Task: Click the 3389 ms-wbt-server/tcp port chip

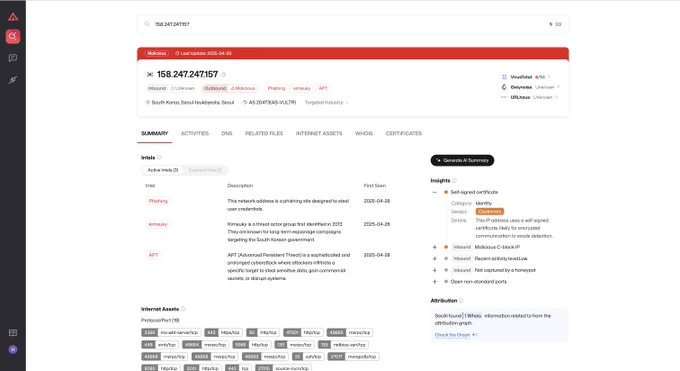Action: [x=171, y=333]
